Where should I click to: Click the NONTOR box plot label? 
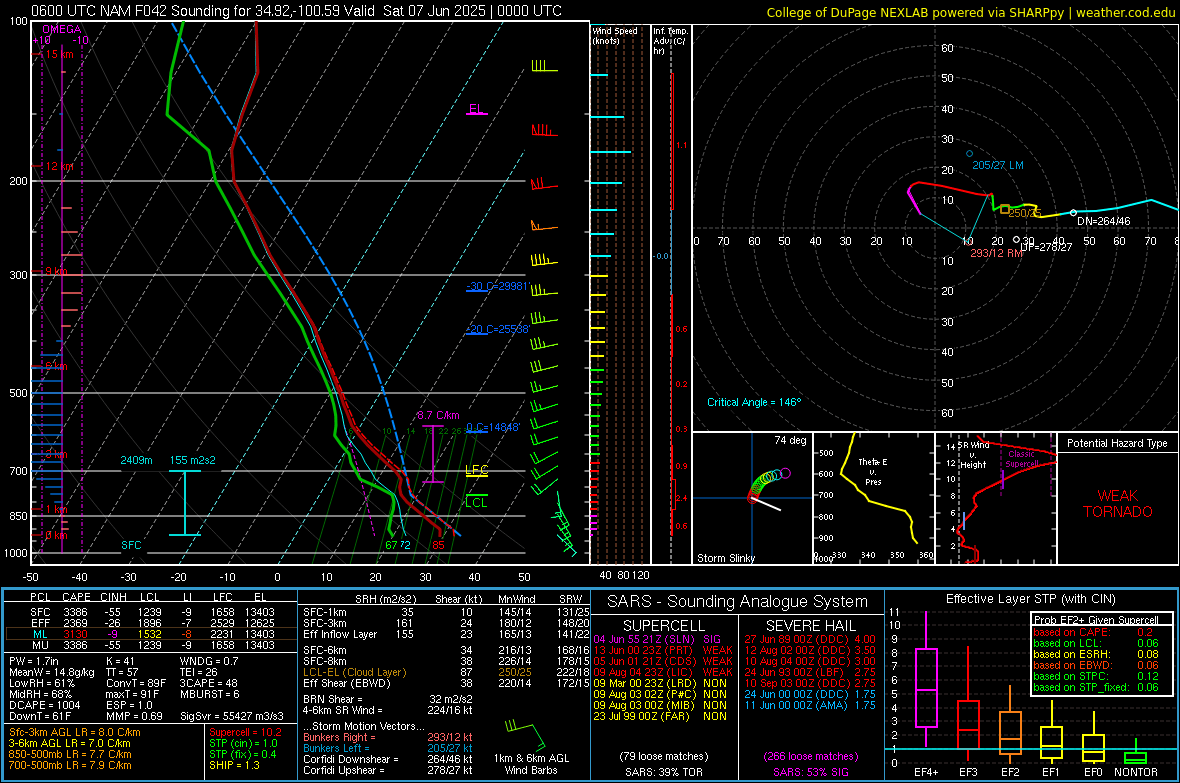pyautogui.click(x=1136, y=772)
